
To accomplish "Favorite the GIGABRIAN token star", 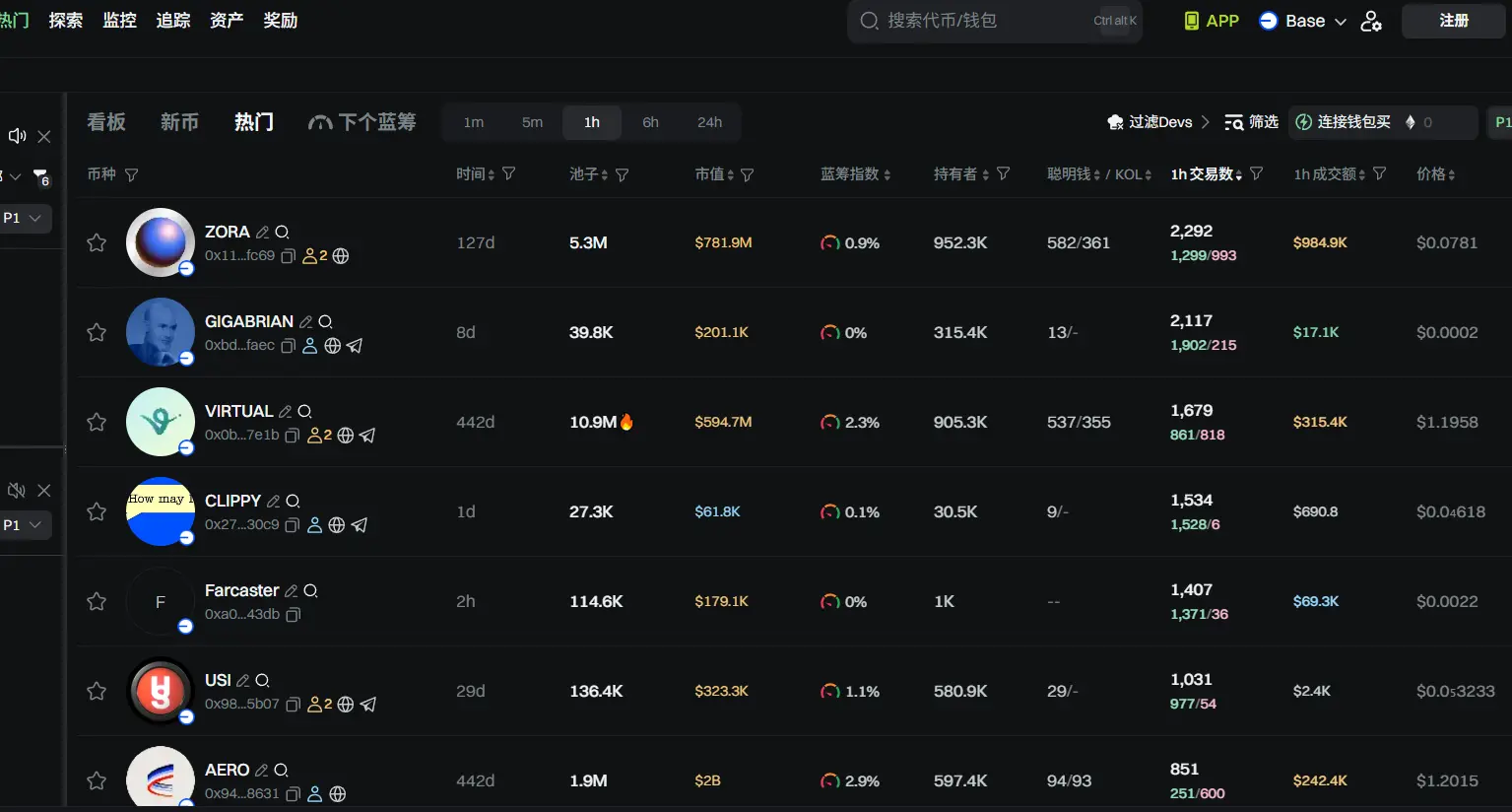I will (97, 332).
